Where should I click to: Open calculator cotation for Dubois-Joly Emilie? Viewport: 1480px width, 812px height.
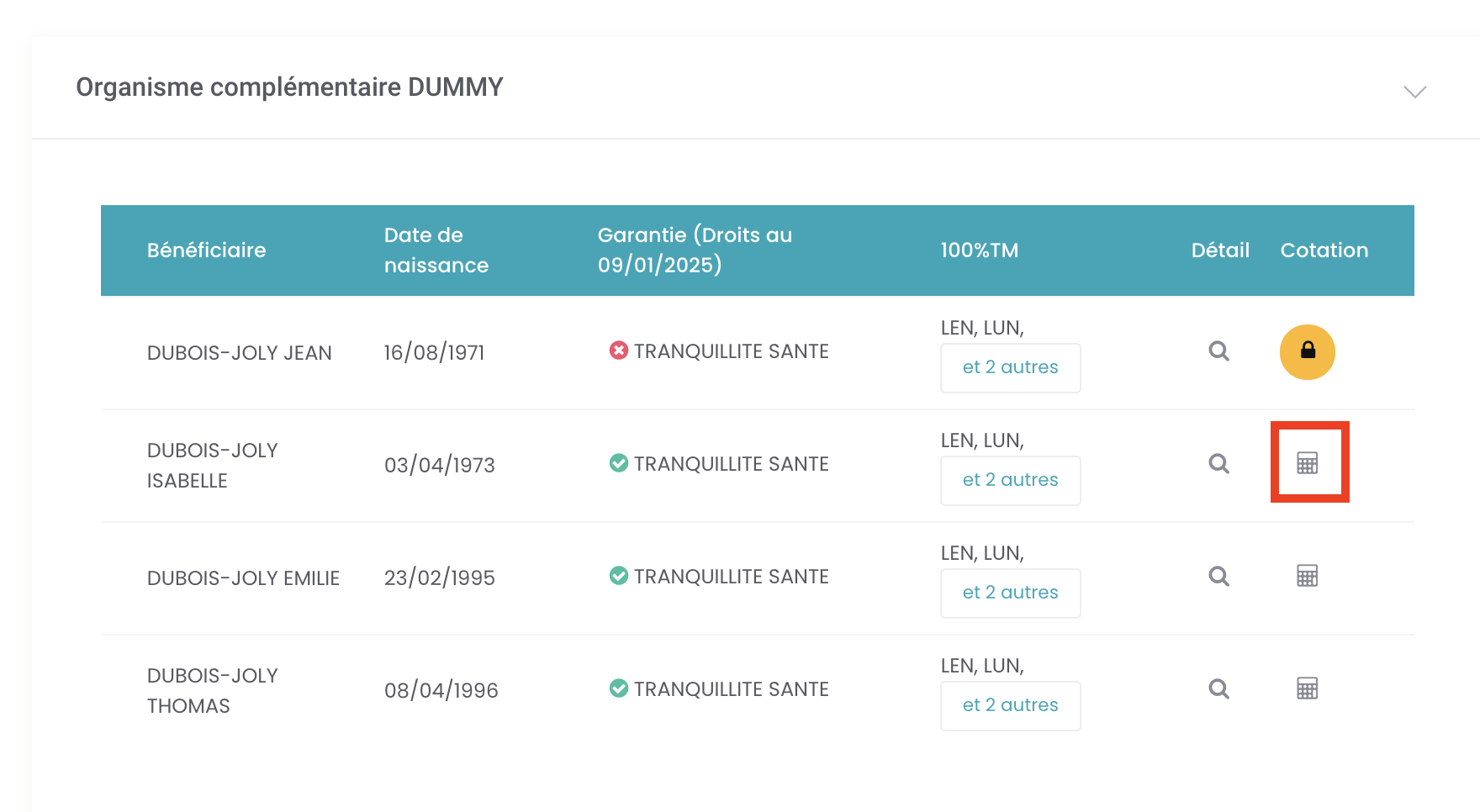[1307, 576]
